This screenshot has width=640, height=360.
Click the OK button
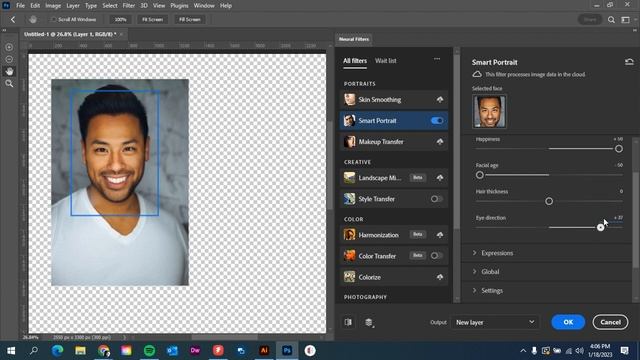[568, 322]
